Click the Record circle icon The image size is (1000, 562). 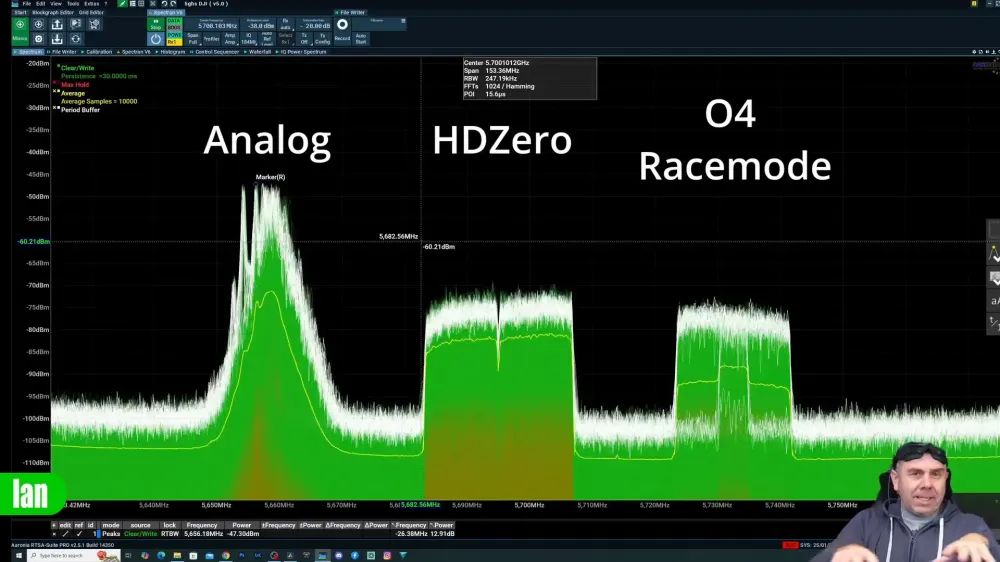pyautogui.click(x=342, y=24)
